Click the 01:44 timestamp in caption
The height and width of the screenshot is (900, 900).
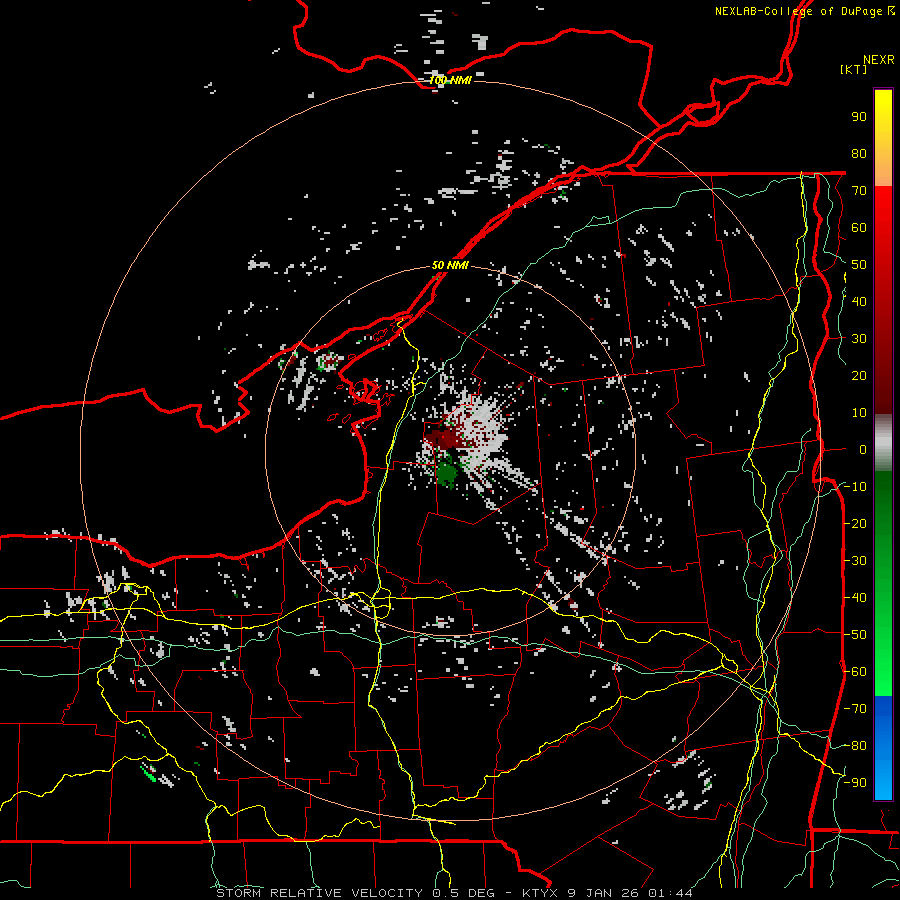click(670, 893)
